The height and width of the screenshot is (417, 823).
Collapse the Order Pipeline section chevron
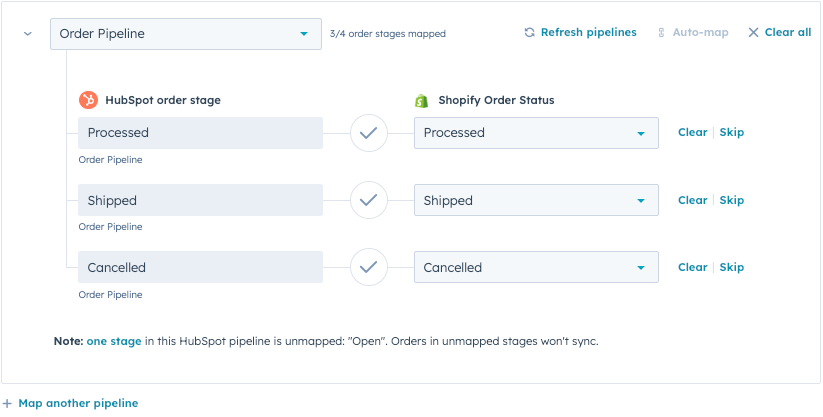click(x=28, y=34)
